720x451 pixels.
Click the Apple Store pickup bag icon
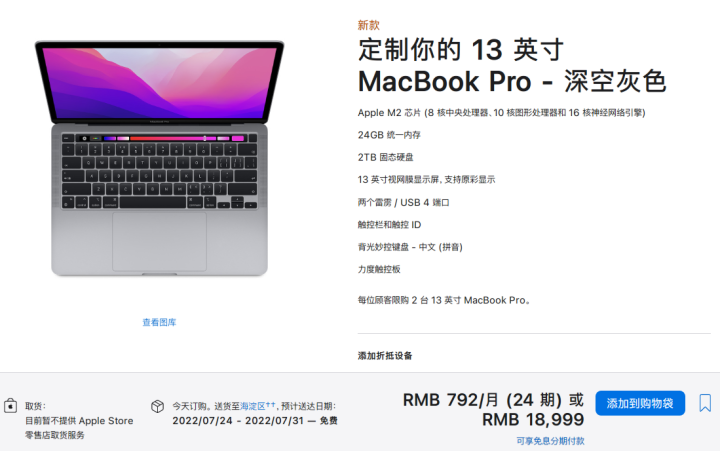tap(11, 406)
